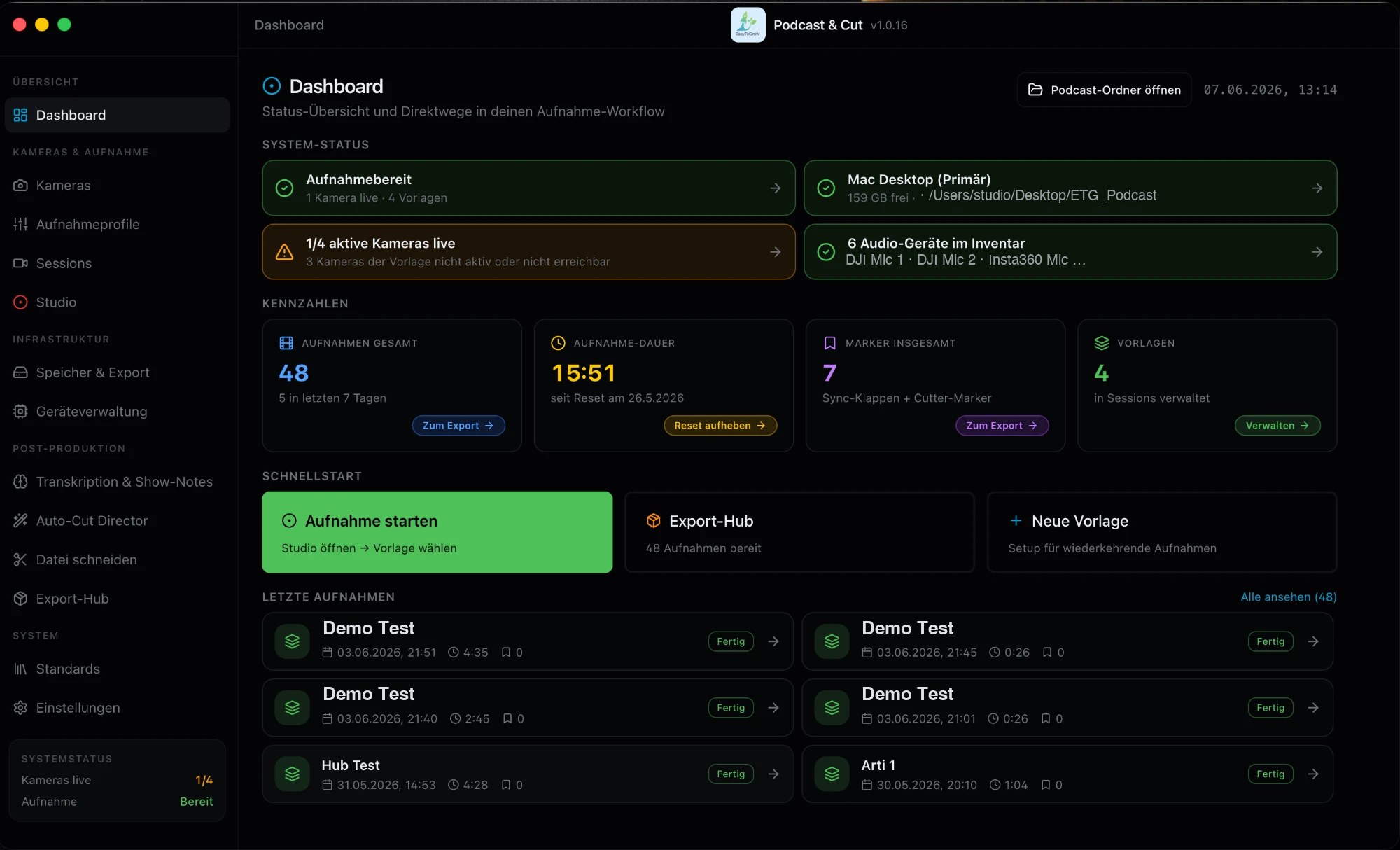The width and height of the screenshot is (1400, 850).
Task: Click the date 07.06.2026, 13:14 text
Action: (1270, 90)
